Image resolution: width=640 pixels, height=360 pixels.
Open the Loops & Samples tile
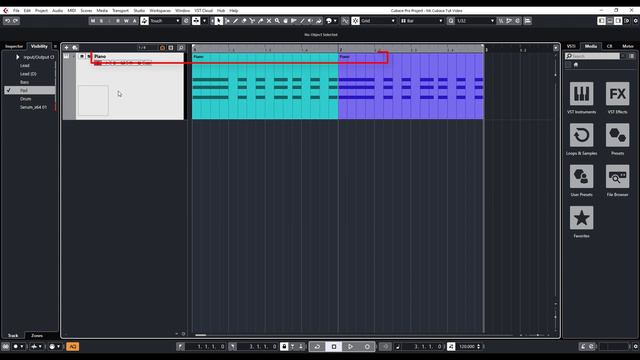click(581, 135)
